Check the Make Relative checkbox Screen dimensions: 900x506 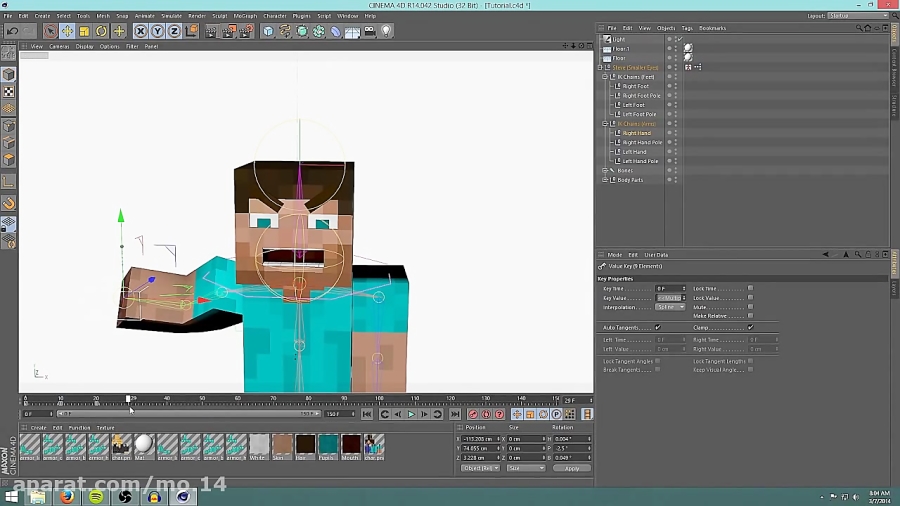750,316
